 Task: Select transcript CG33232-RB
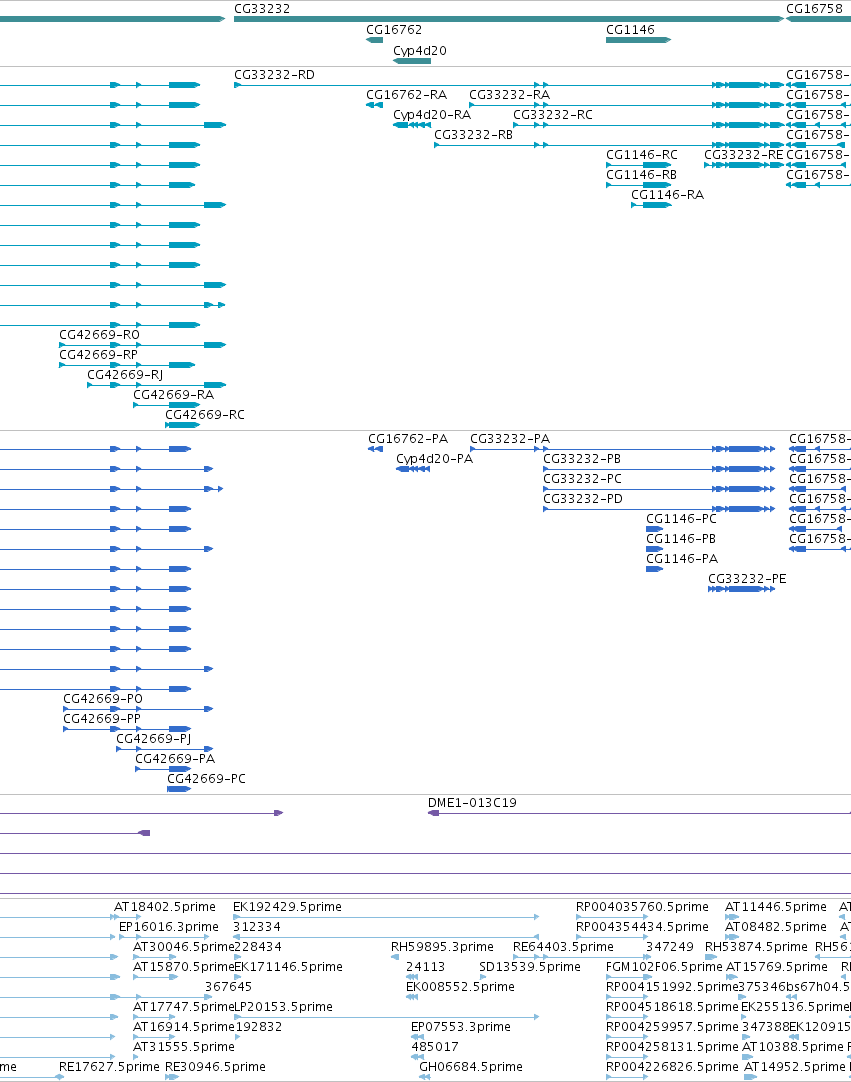click(x=609, y=145)
